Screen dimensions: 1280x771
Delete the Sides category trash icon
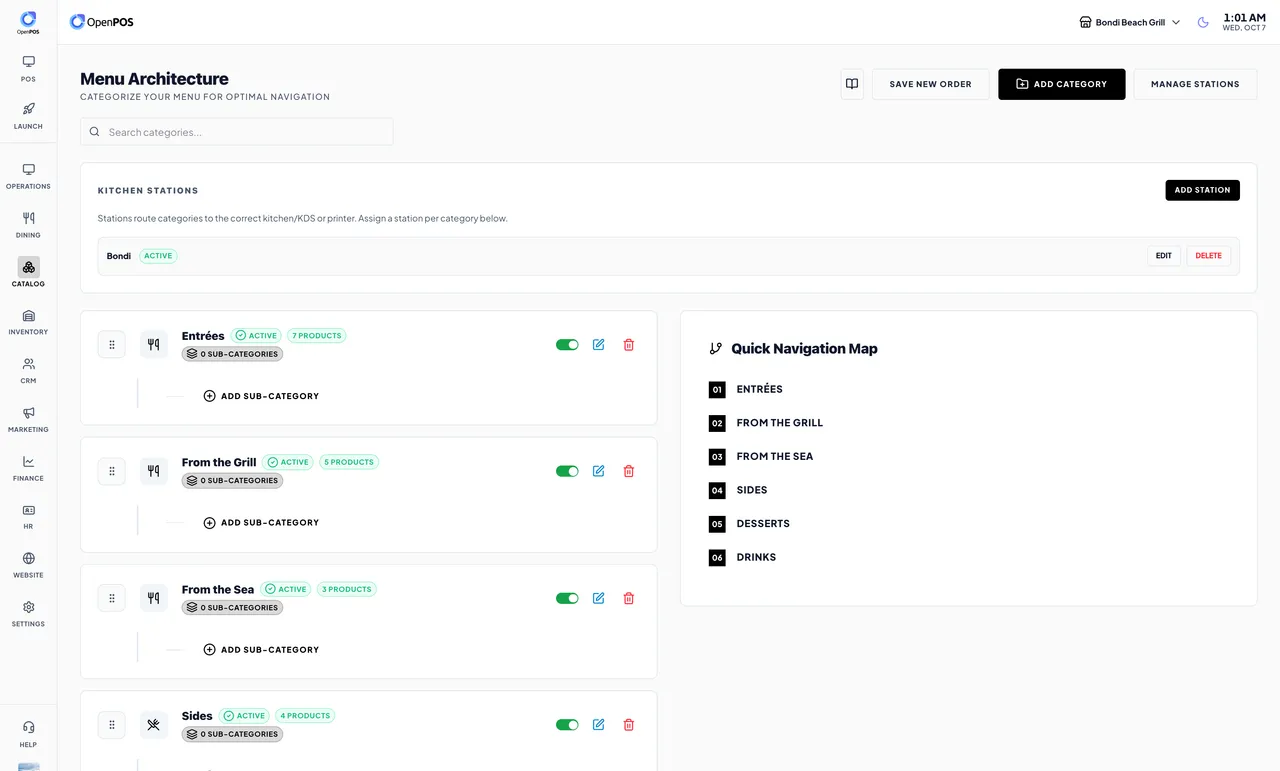629,725
